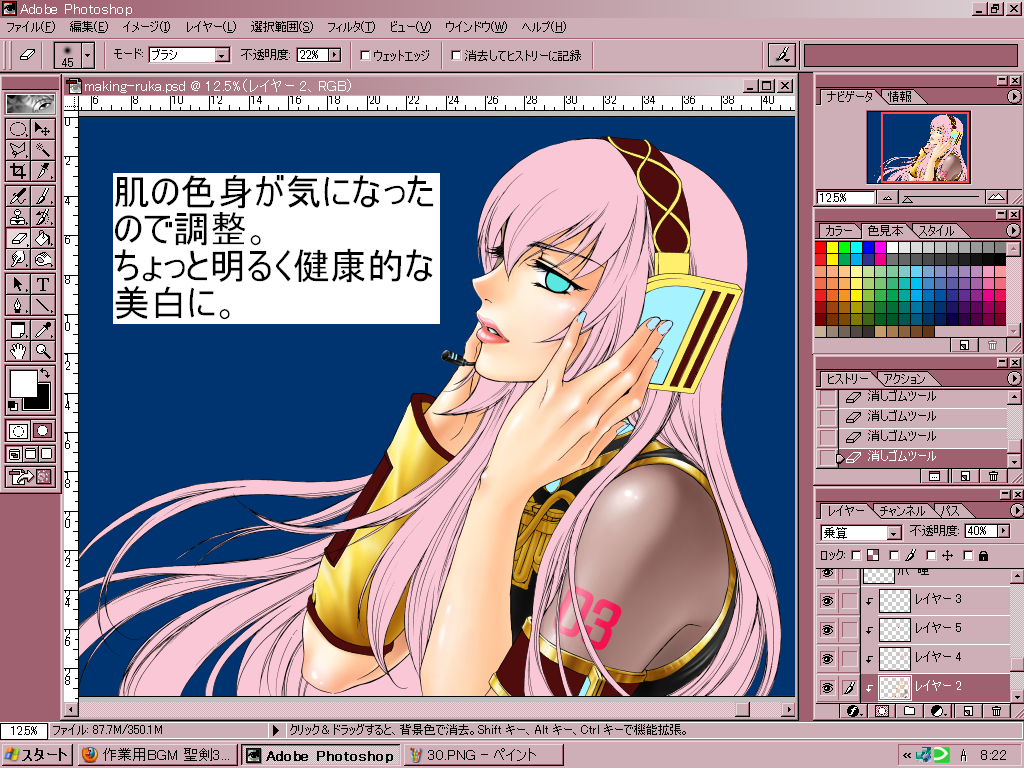Select the History Brush tool
This screenshot has height=768, width=1024.
(x=42, y=216)
